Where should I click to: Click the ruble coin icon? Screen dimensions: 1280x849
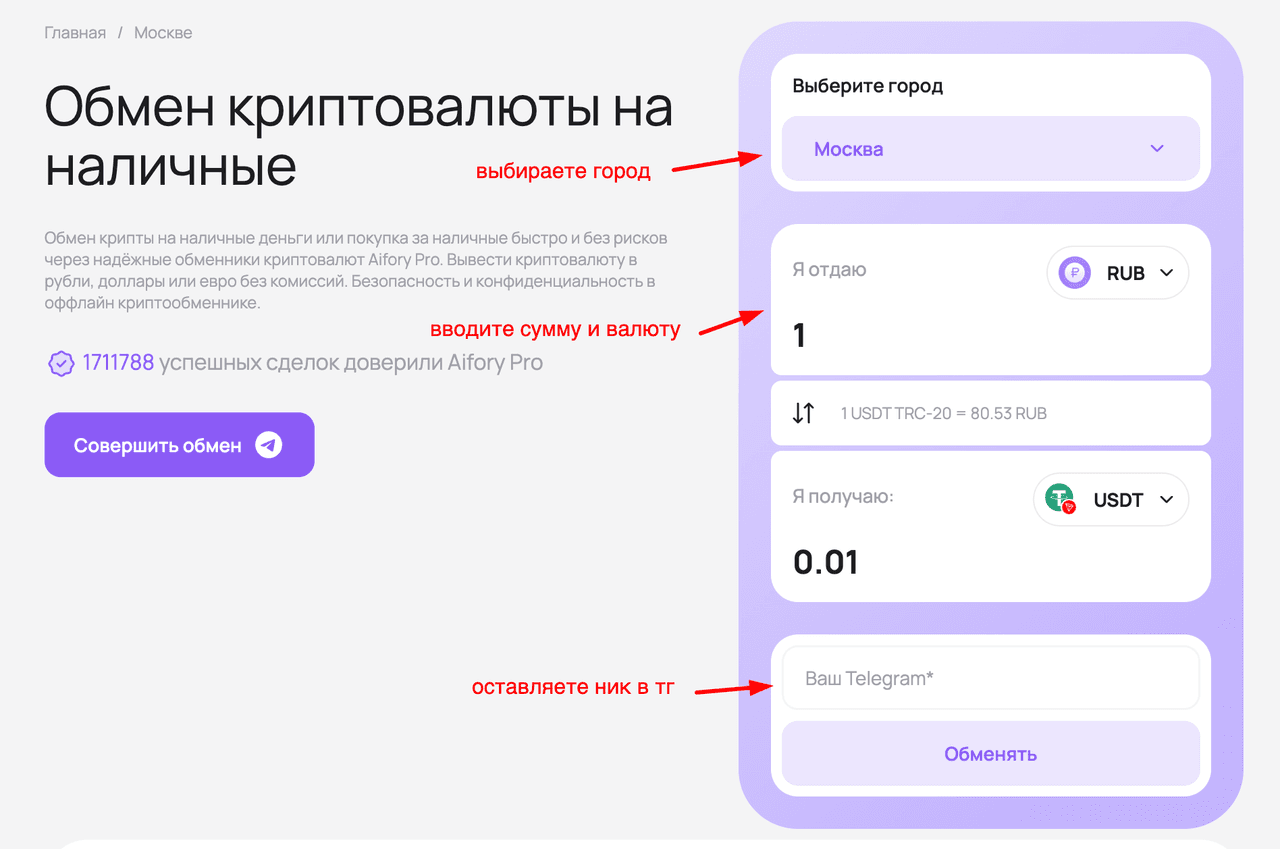pos(1074,272)
